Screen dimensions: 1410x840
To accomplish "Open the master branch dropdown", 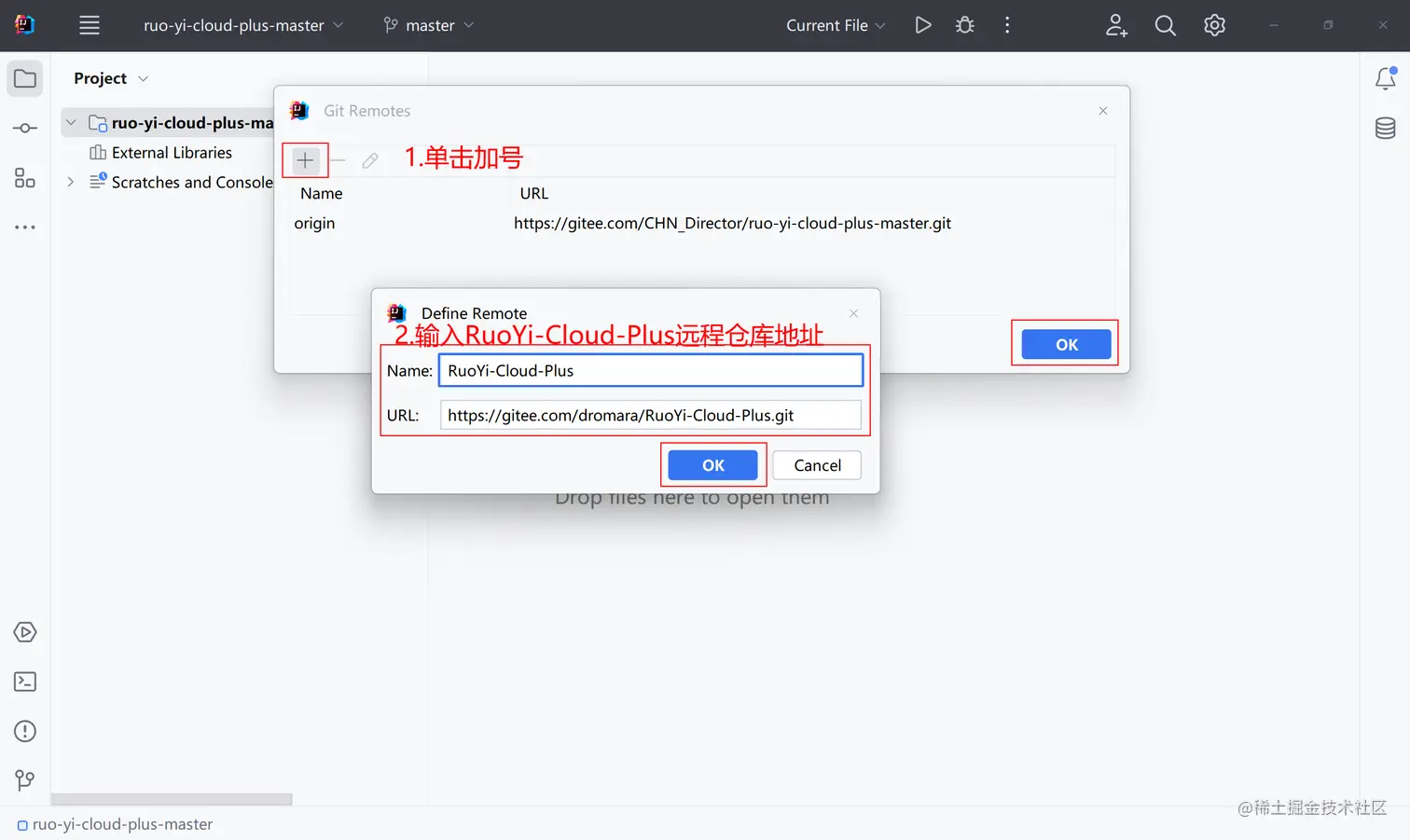I will [x=429, y=25].
